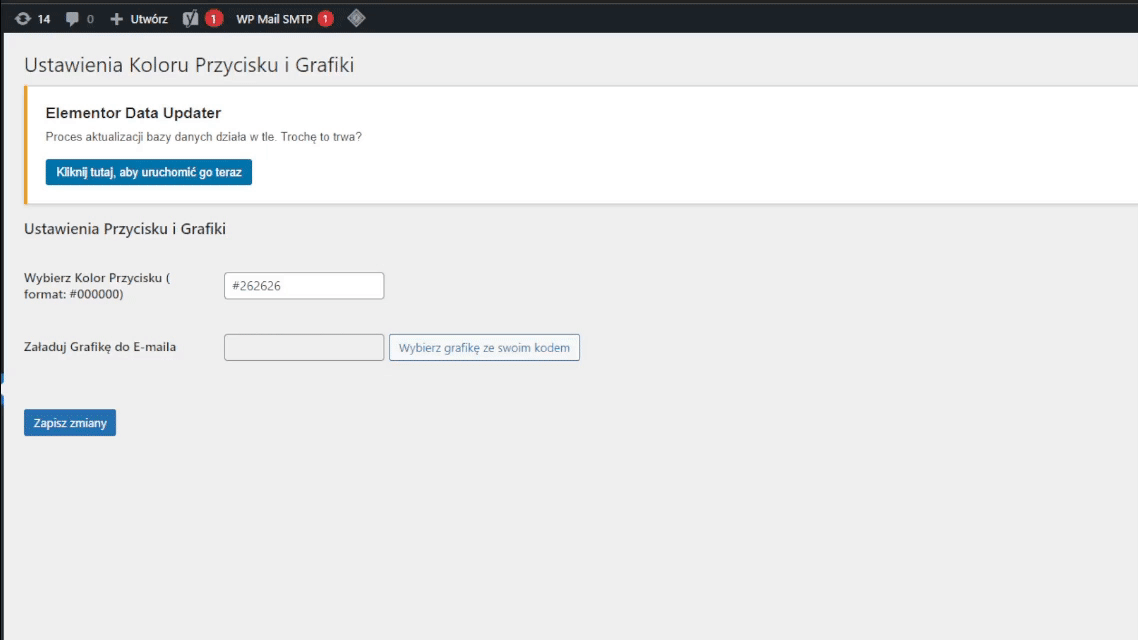The image size is (1138, 640).
Task: Click the diamond-shaped icon in admin bar
Action: pyautogui.click(x=356, y=18)
